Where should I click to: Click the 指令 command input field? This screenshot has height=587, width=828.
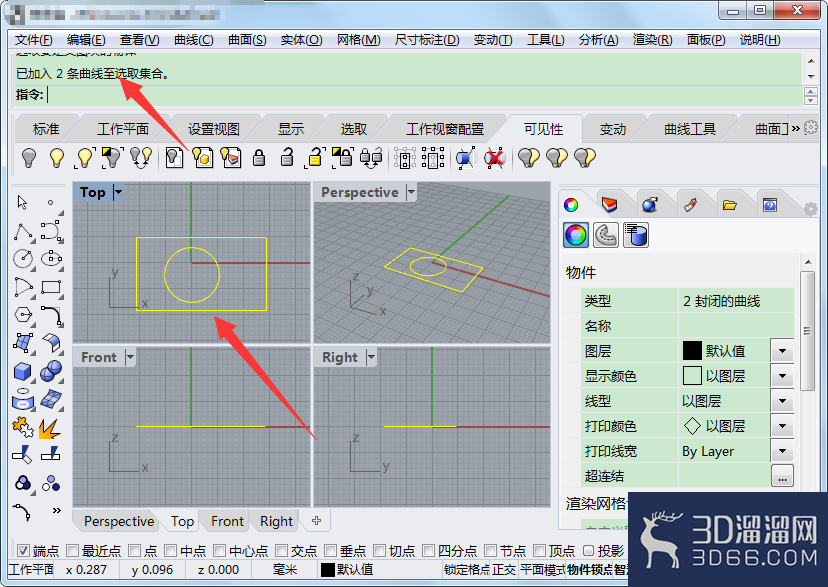point(424,95)
